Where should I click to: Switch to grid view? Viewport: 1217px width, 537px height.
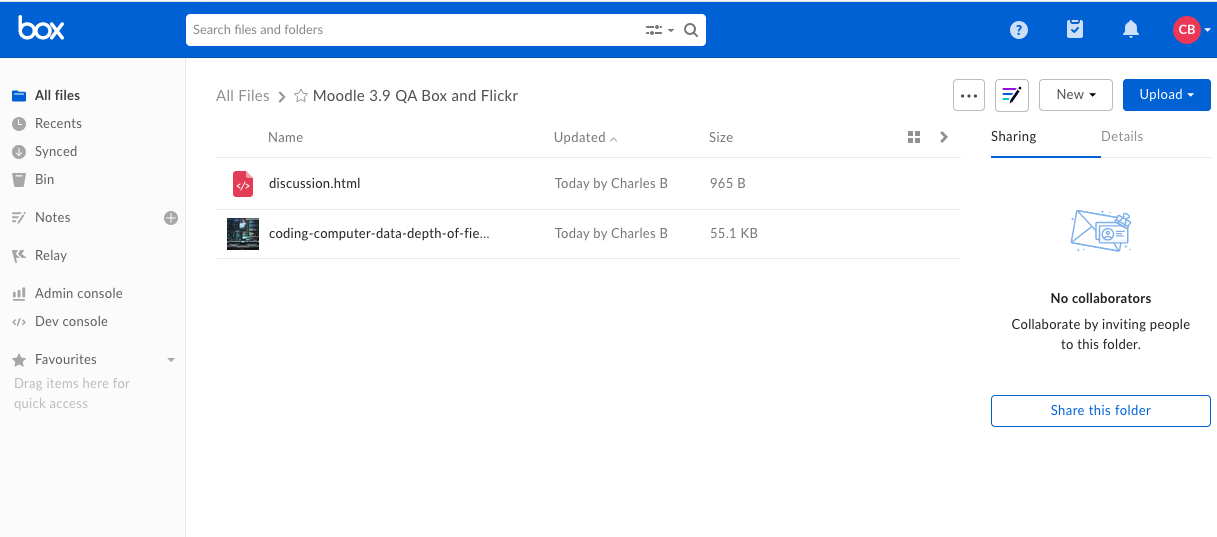913,137
